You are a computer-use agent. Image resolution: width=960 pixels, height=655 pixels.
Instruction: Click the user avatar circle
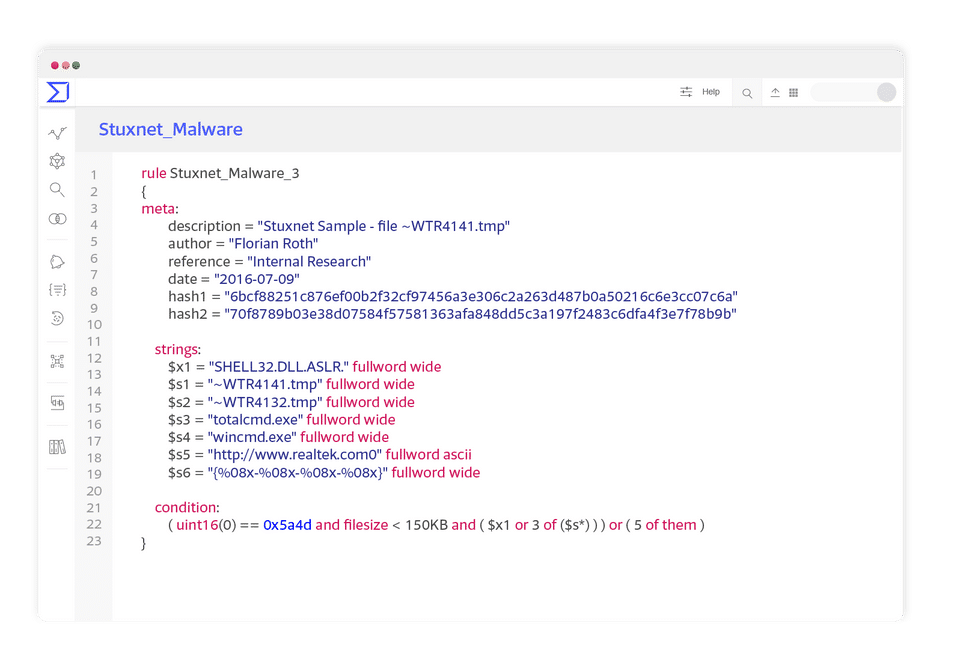tap(886, 92)
